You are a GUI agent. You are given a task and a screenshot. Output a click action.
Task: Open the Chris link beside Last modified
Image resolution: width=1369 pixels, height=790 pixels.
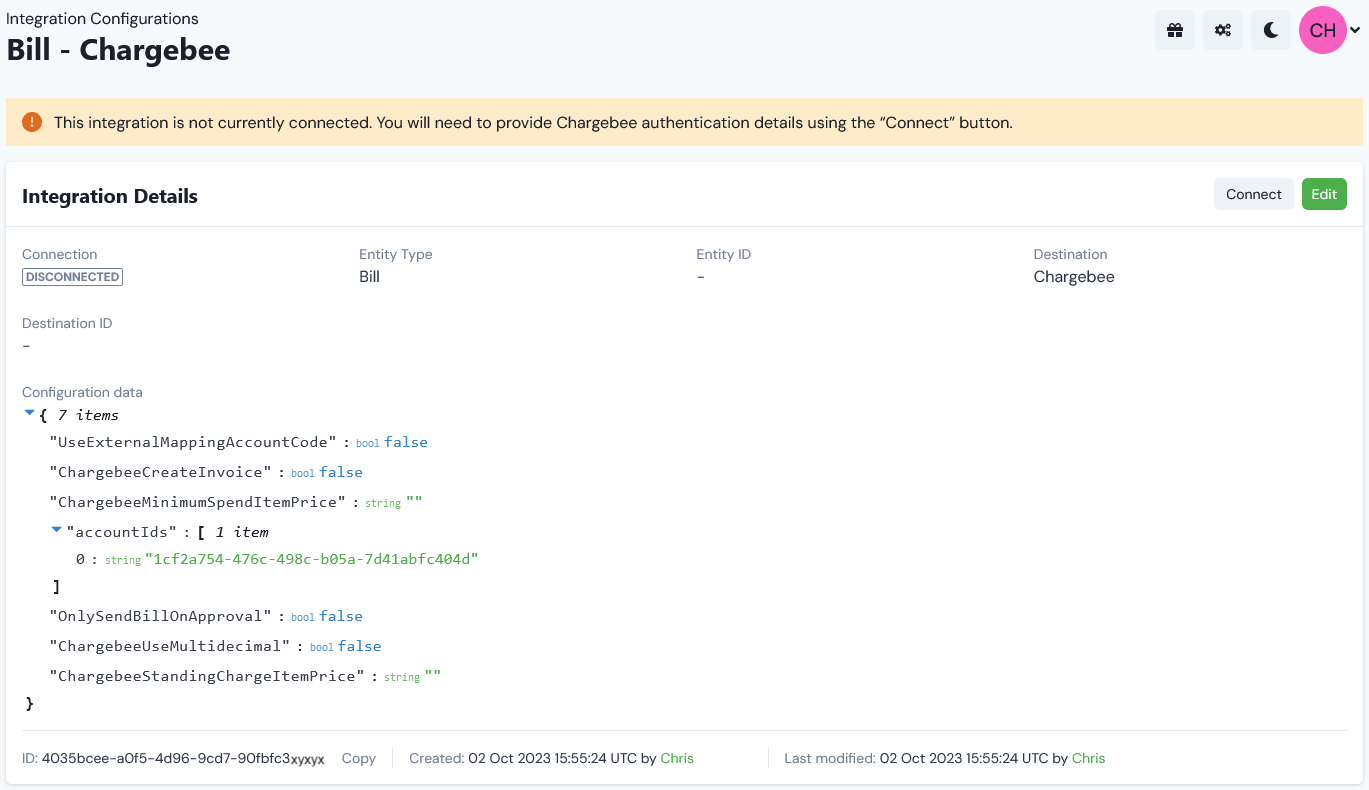1088,758
